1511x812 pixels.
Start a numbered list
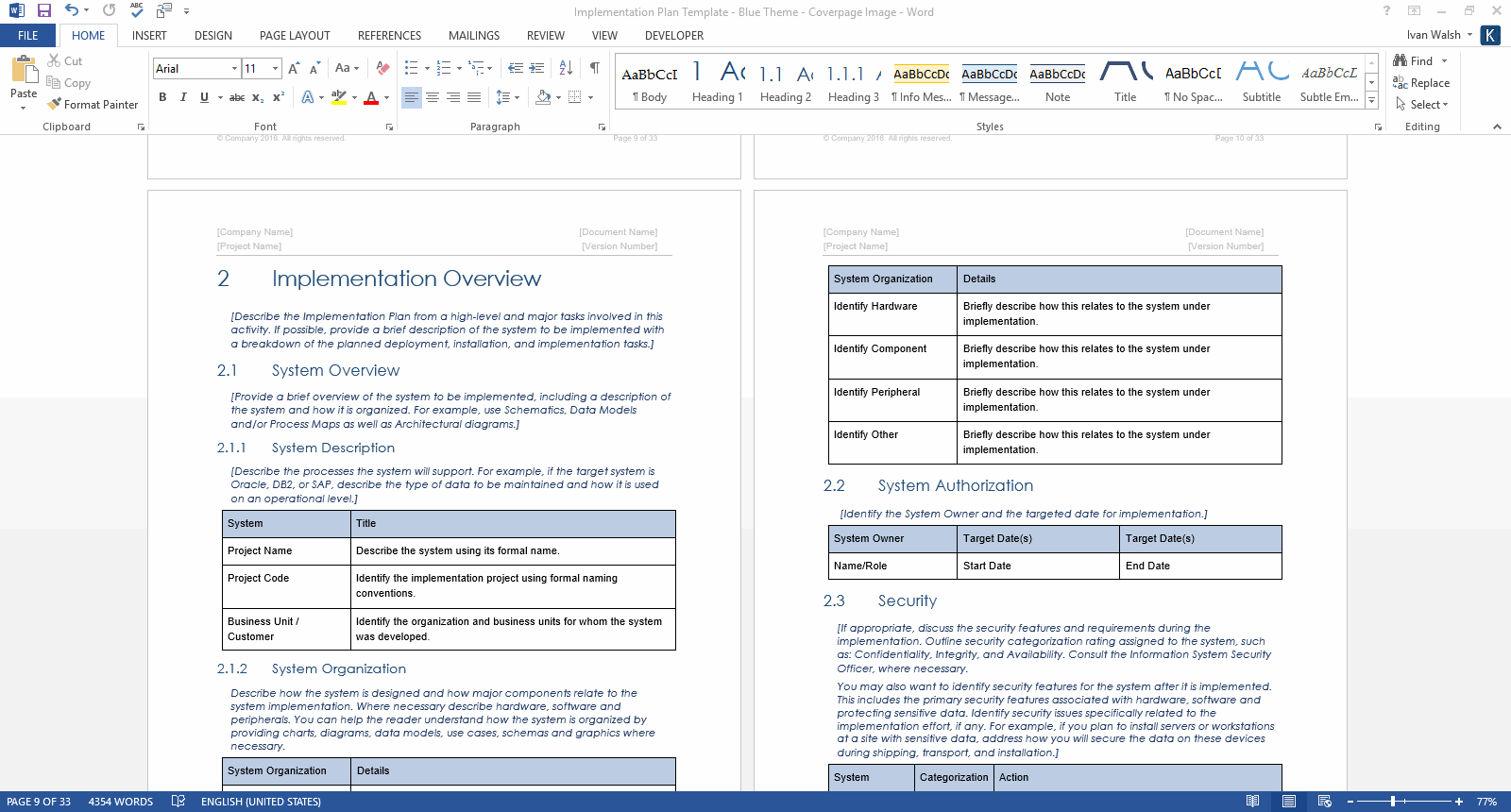click(x=443, y=69)
